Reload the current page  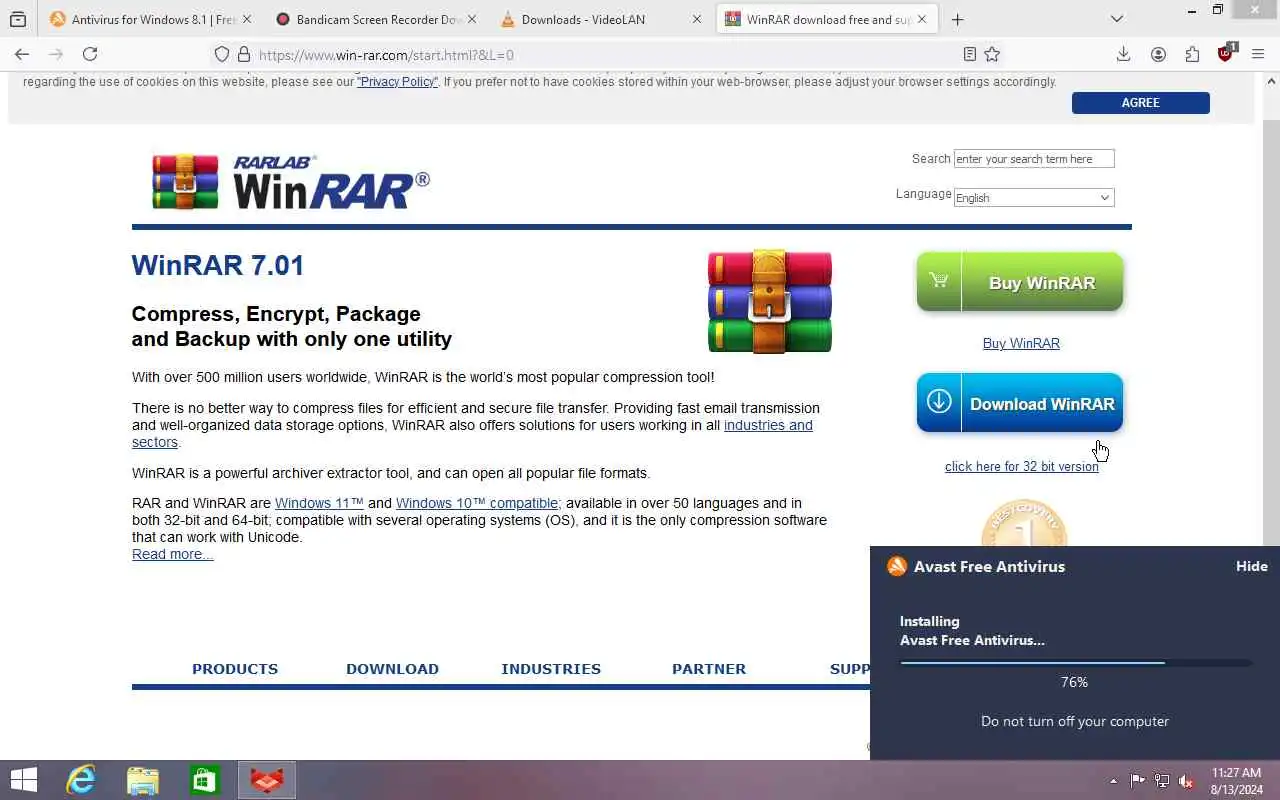pos(90,54)
